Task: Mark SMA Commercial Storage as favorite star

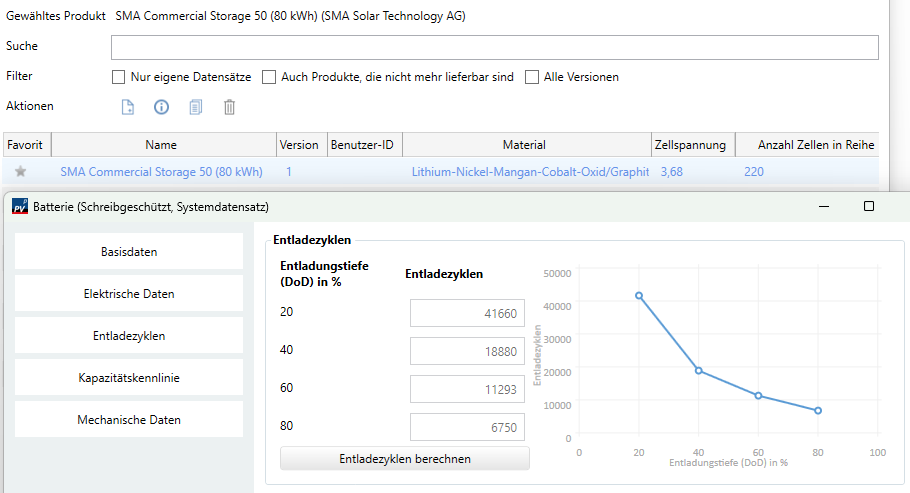Action: tap(21, 172)
